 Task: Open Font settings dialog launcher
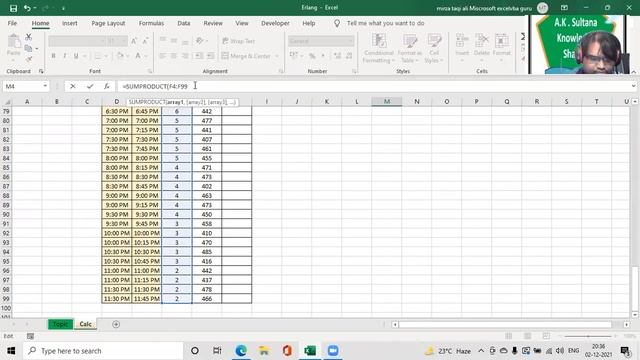coord(150,71)
